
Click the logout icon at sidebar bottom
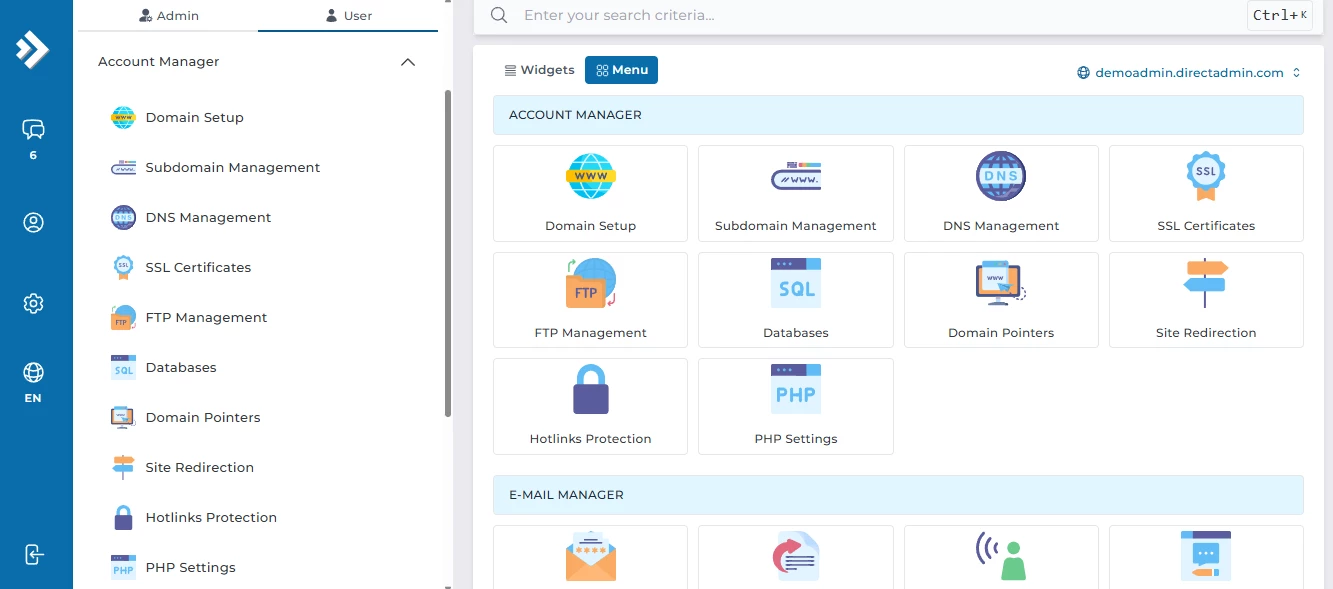click(33, 555)
